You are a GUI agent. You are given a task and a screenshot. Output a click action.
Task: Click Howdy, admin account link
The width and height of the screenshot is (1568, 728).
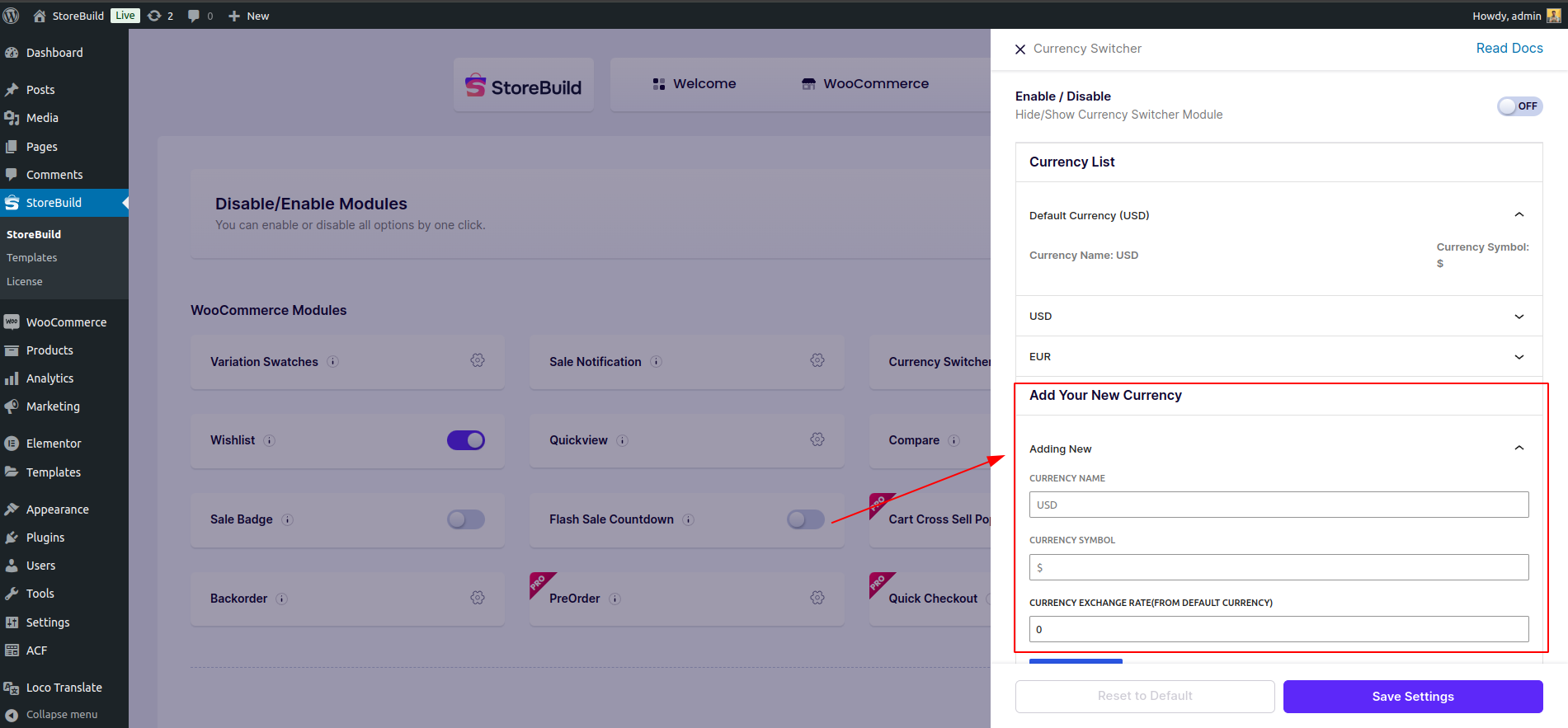1506,16
